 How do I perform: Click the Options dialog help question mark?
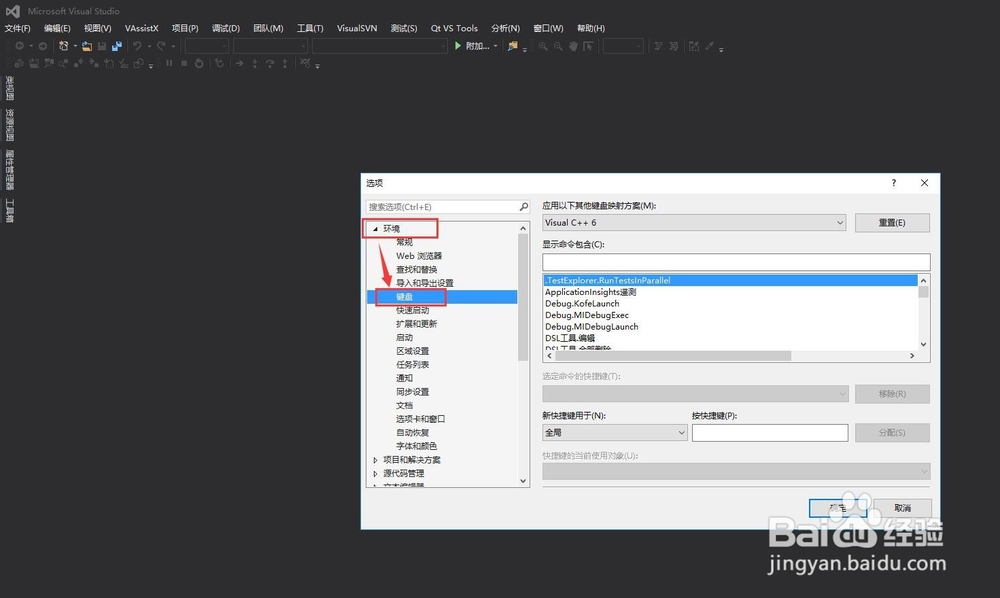coord(893,183)
